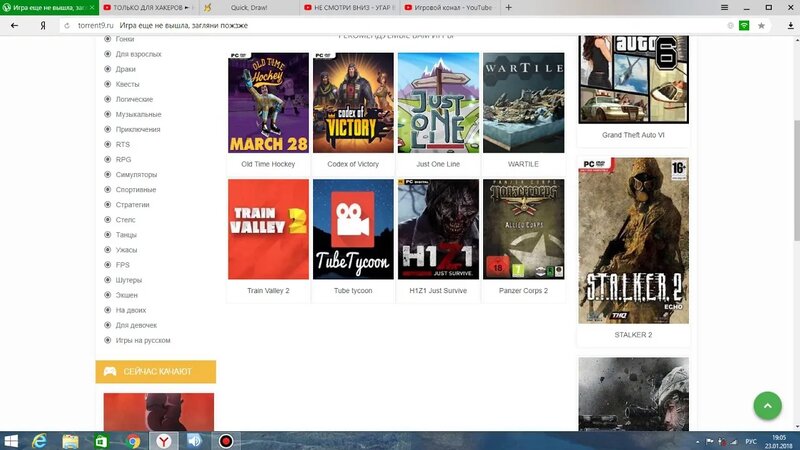Viewport: 800px width, 450px height.
Task: Open the Train Valley 2 cover
Action: click(x=268, y=229)
